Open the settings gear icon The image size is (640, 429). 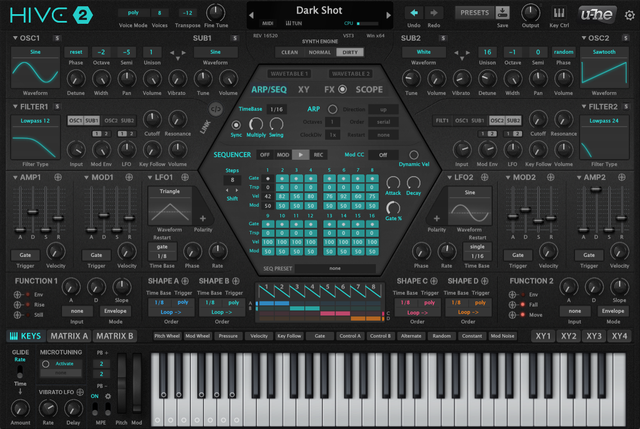[630, 16]
